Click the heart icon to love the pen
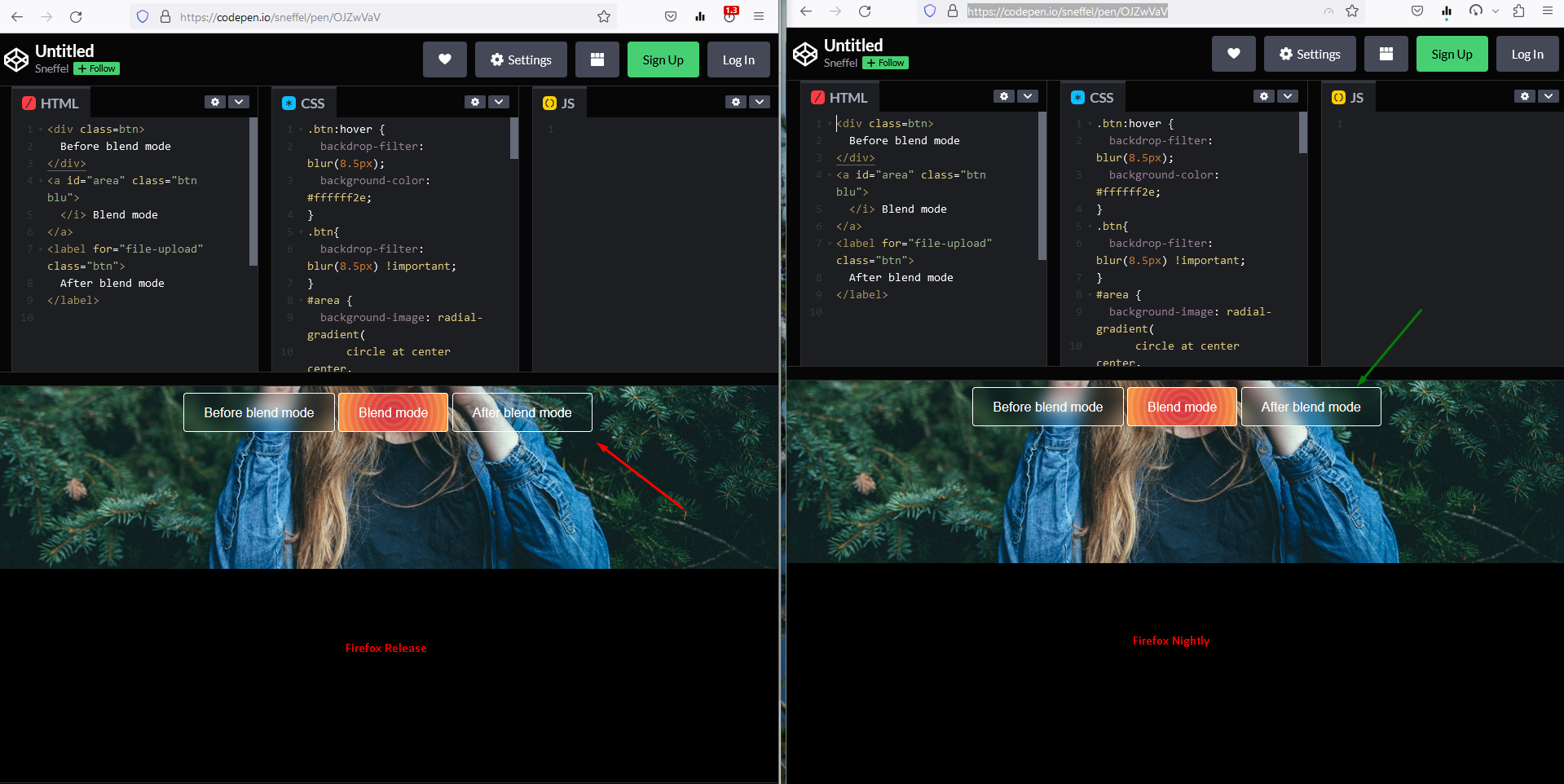 click(445, 59)
